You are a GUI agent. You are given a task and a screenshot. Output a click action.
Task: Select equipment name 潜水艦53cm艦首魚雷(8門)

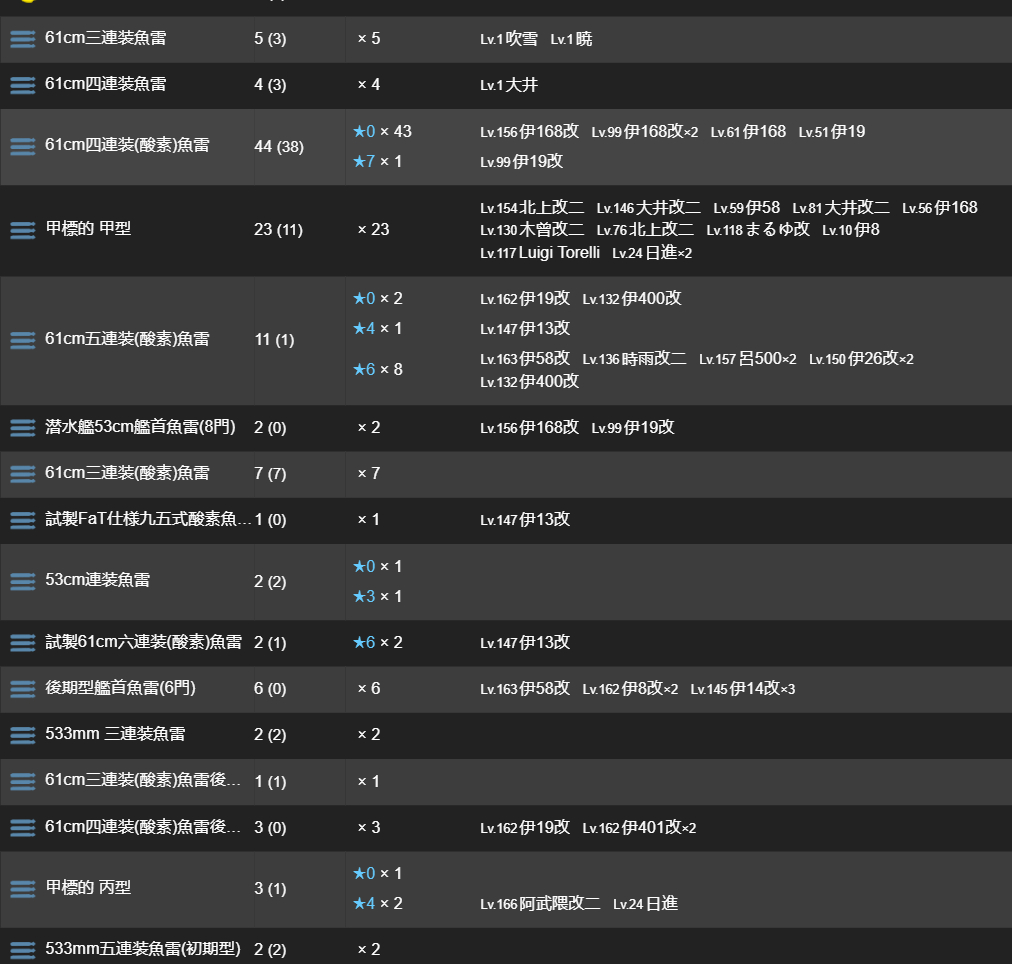click(x=140, y=427)
